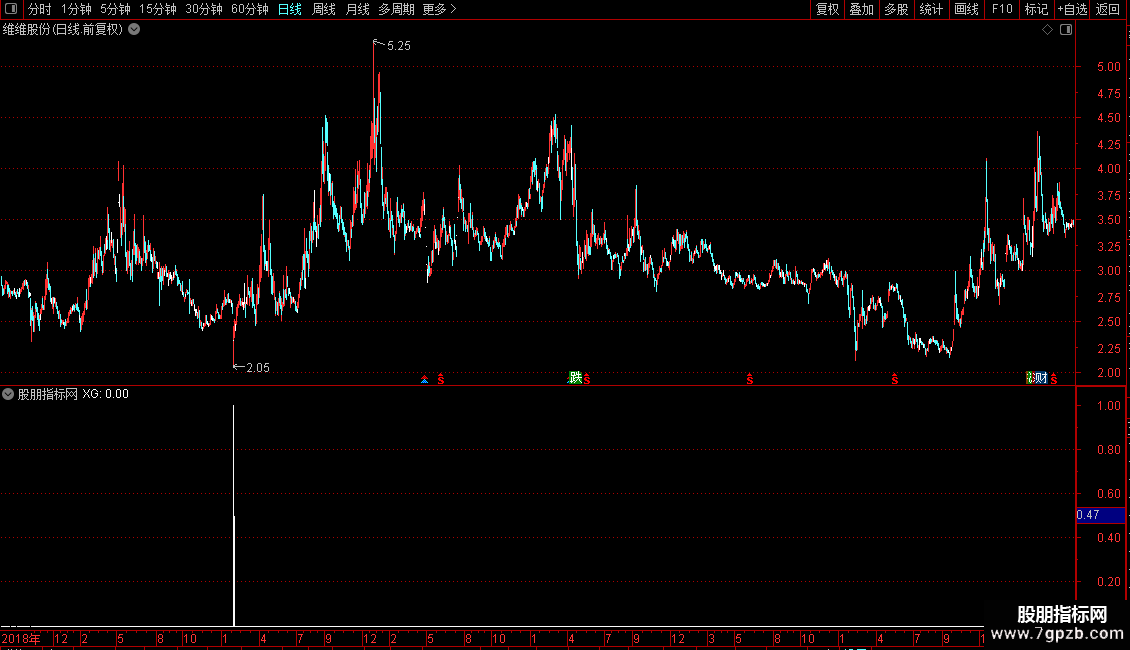Click the 标记 mark button
Viewport: 1130px width, 650px height.
(x=1036, y=9)
